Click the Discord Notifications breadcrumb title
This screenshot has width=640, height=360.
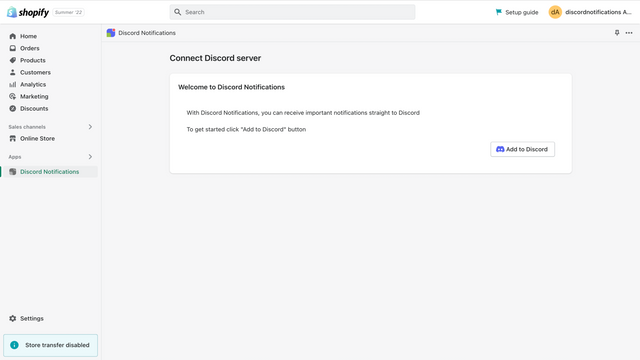pyautogui.click(x=147, y=33)
